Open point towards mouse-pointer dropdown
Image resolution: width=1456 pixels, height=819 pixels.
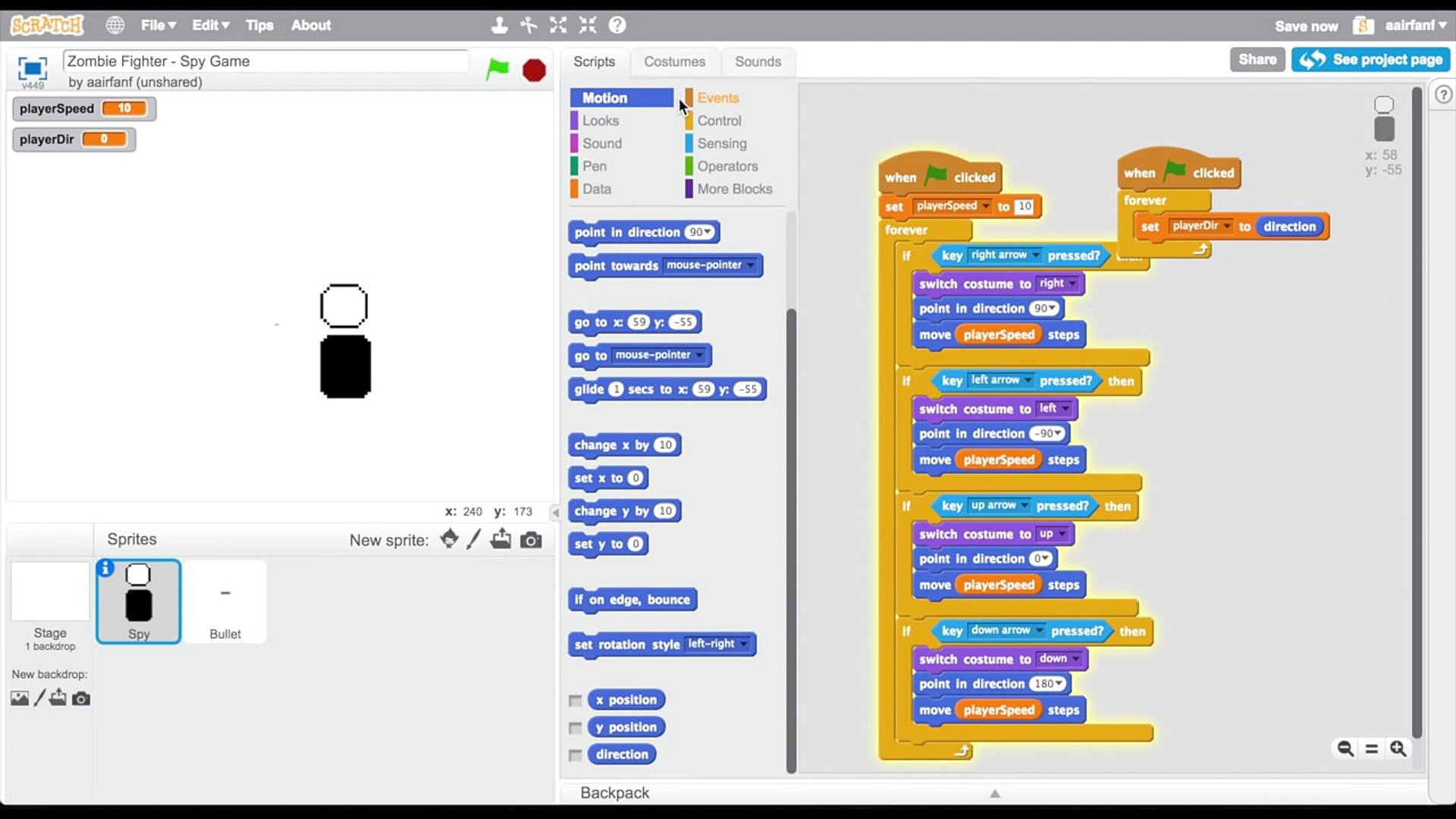coord(750,265)
